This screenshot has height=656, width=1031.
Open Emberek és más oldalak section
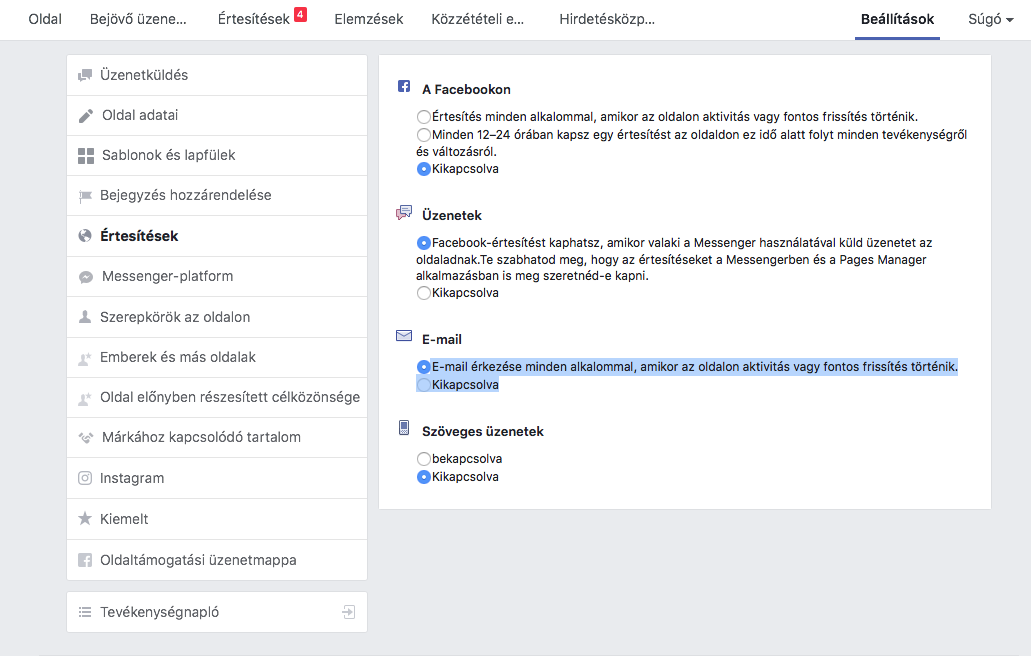point(217,358)
